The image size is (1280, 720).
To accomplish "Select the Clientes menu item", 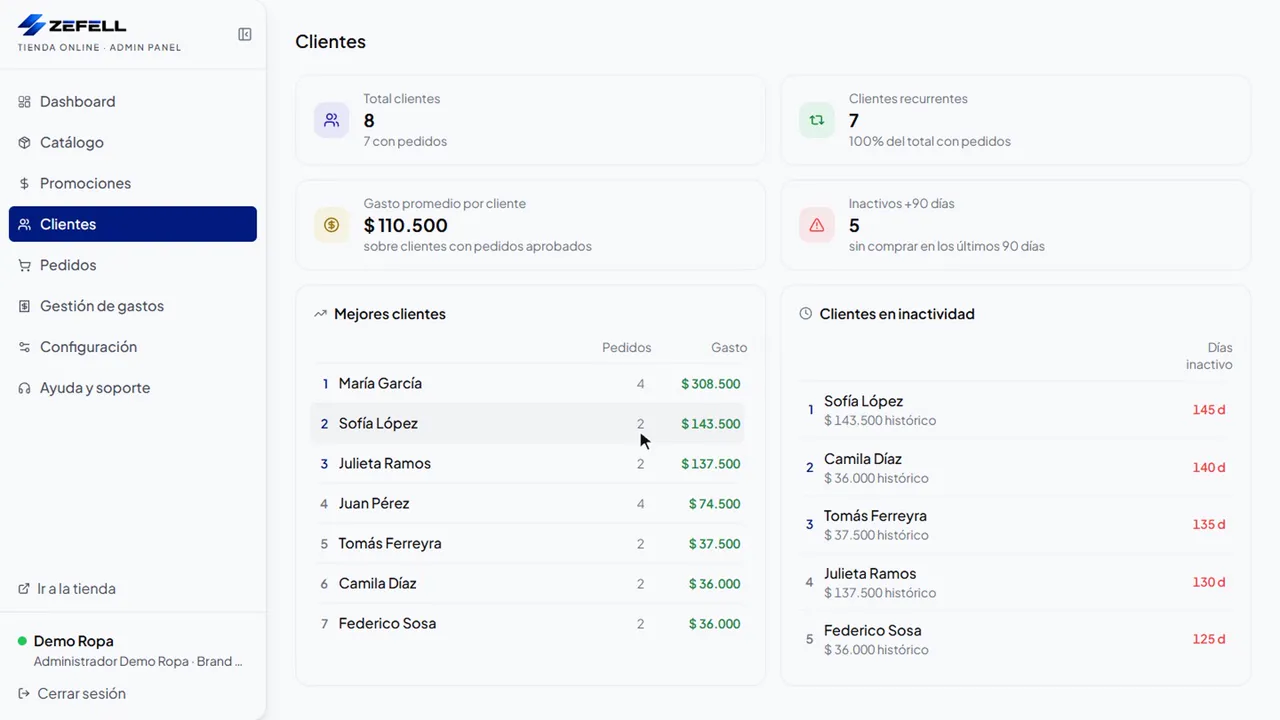I will [133, 224].
